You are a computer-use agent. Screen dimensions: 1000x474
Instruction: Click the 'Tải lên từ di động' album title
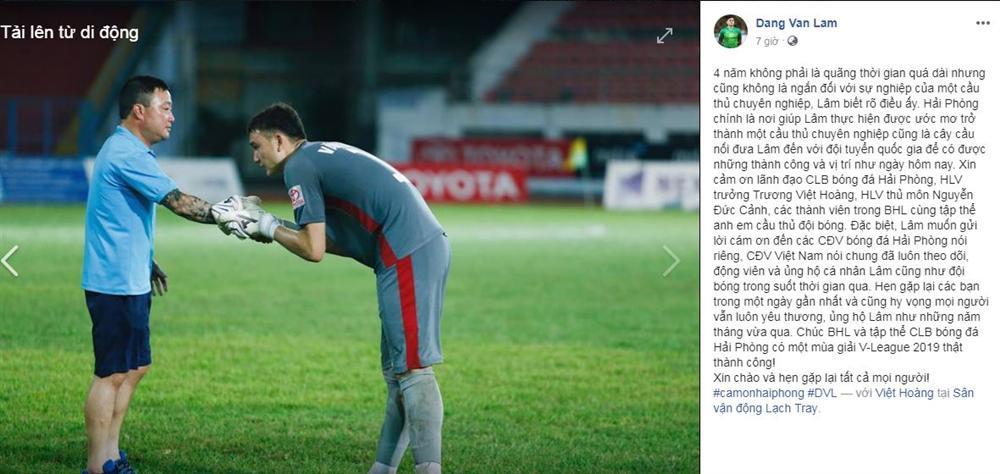click(x=70, y=33)
